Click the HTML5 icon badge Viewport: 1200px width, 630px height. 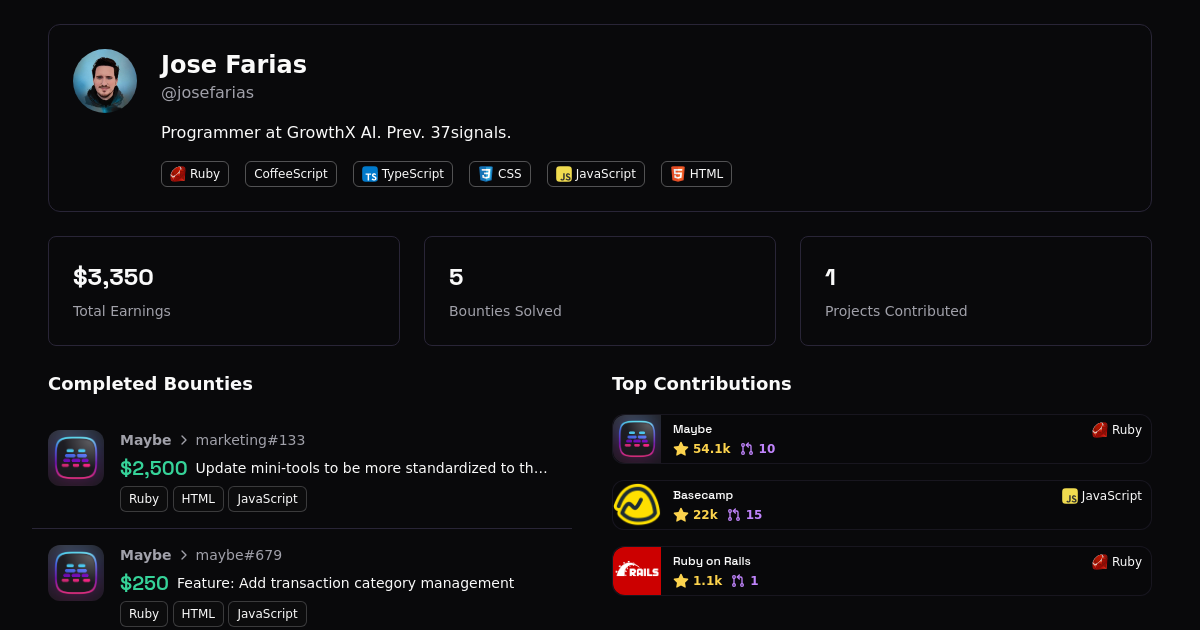coord(678,174)
